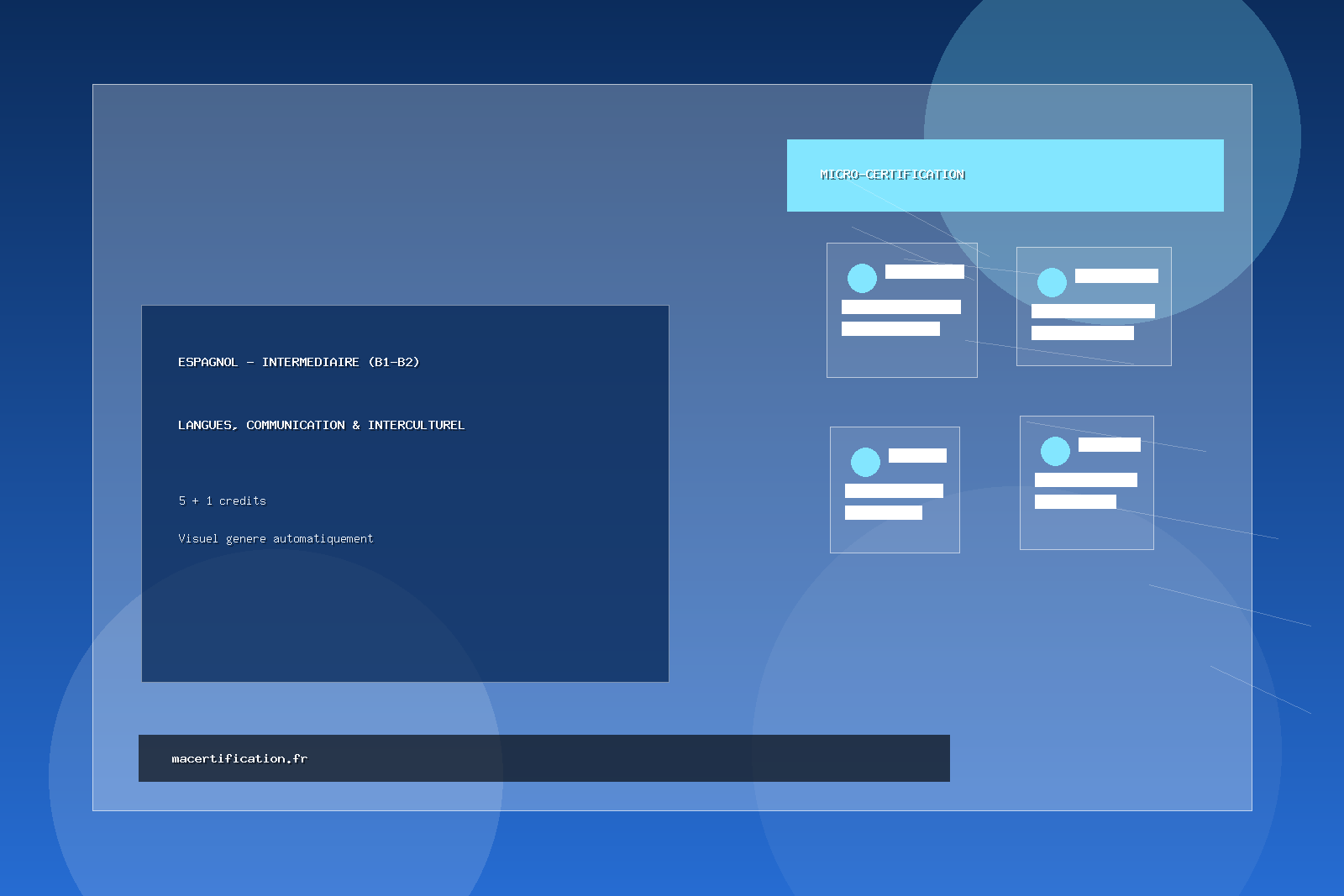
Task: Click the title bar beside the top-right card avatar
Action: click(1116, 275)
